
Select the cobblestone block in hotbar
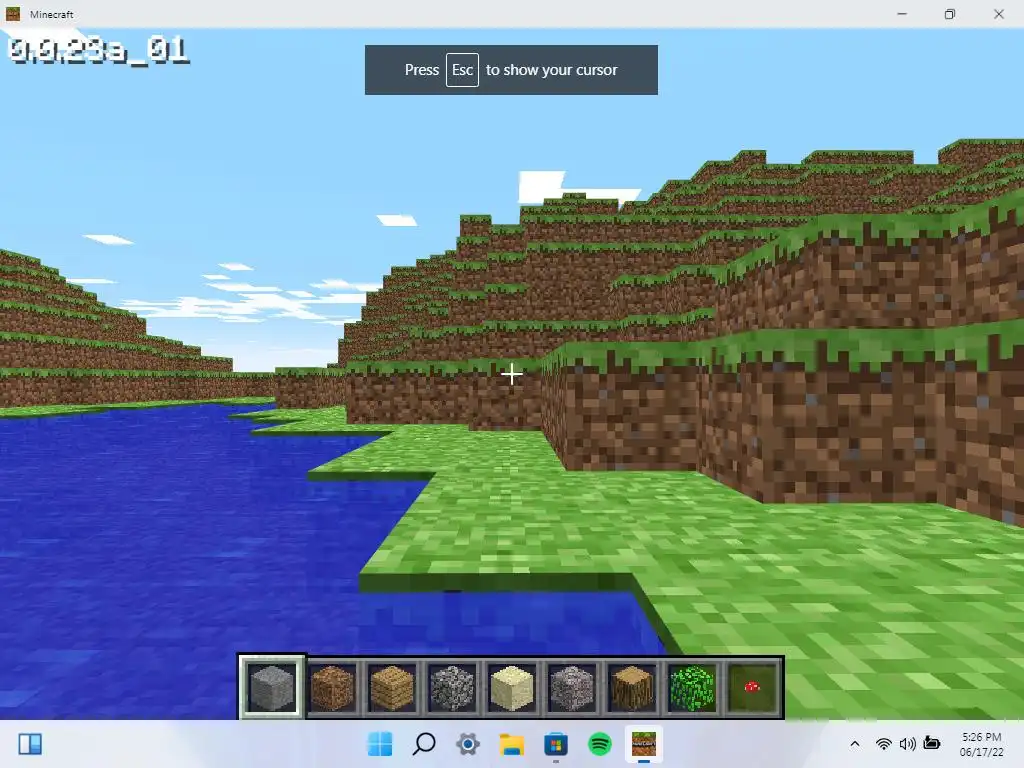coord(452,688)
